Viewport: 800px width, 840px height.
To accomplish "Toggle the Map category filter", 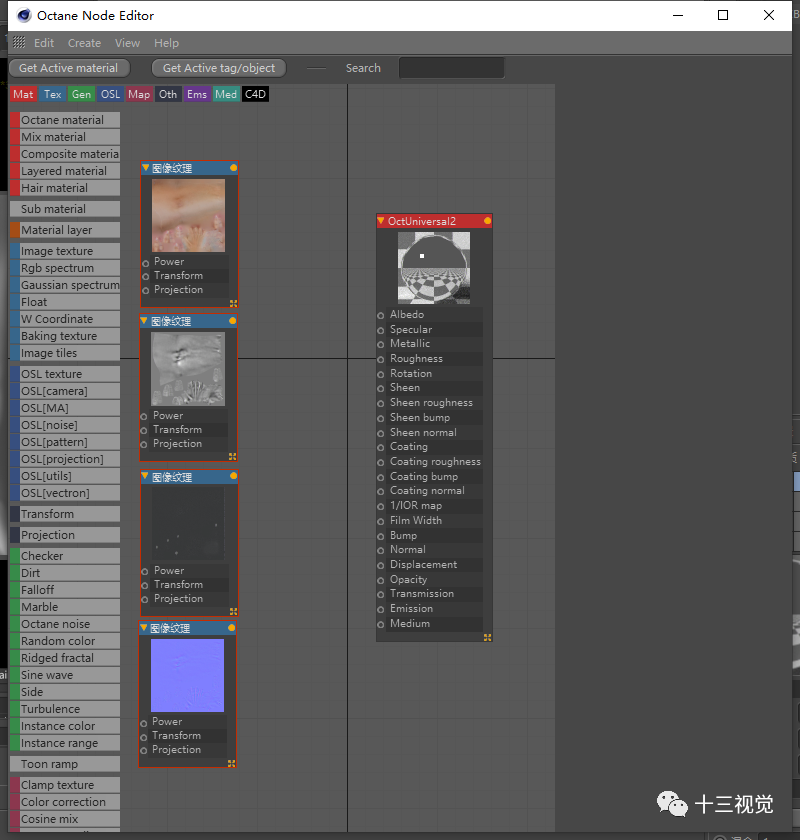I will (x=139, y=94).
